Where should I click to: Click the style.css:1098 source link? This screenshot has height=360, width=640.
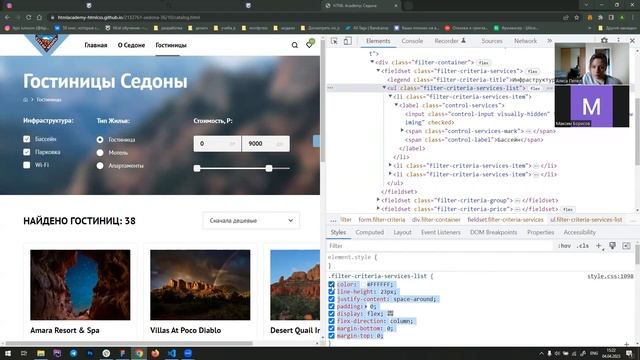(x=610, y=276)
